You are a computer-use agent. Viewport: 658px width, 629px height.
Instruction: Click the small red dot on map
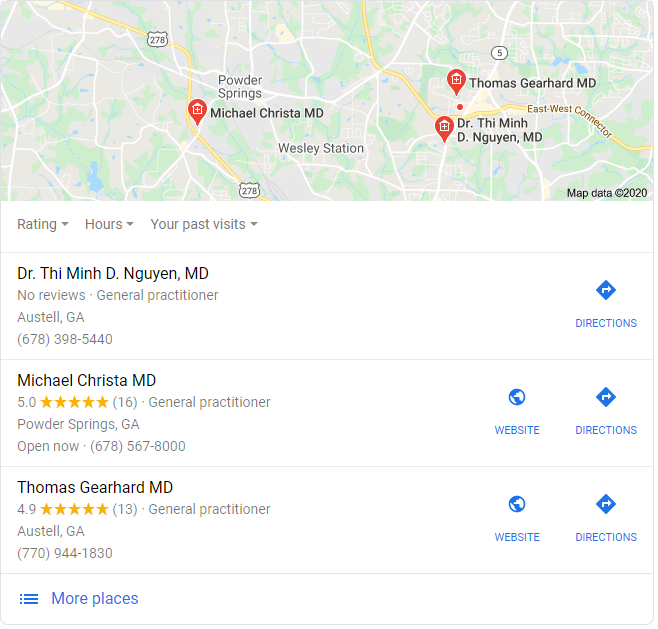click(460, 107)
